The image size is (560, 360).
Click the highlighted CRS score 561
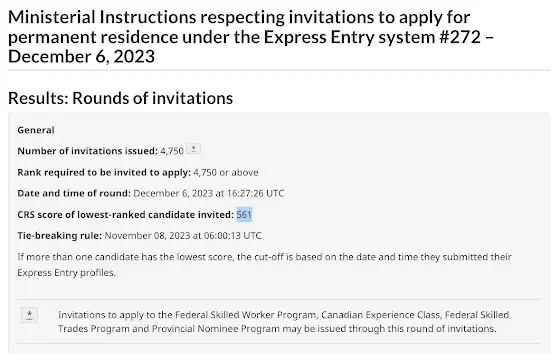(x=244, y=214)
